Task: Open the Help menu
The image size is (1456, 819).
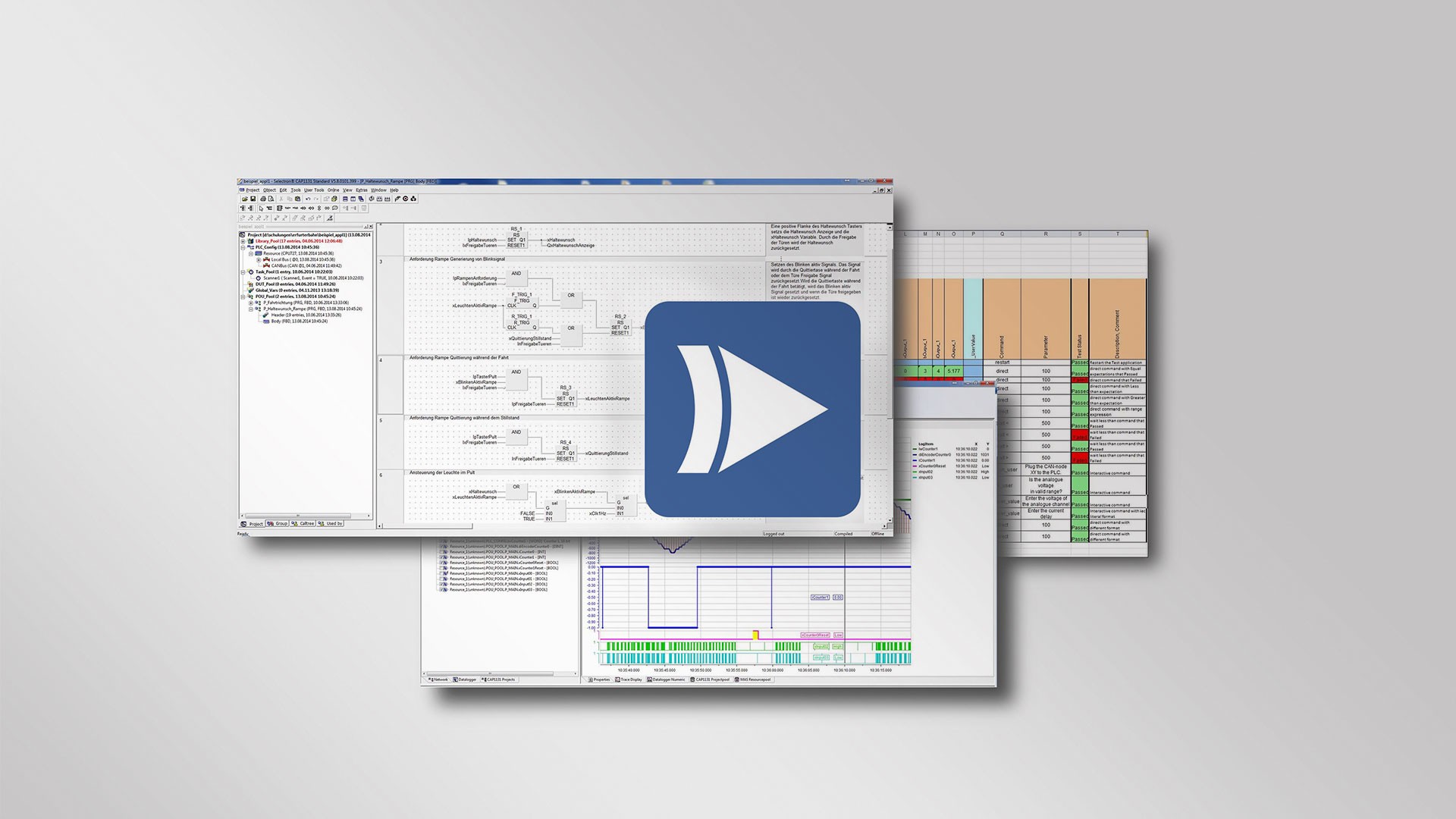Action: pyautogui.click(x=394, y=190)
